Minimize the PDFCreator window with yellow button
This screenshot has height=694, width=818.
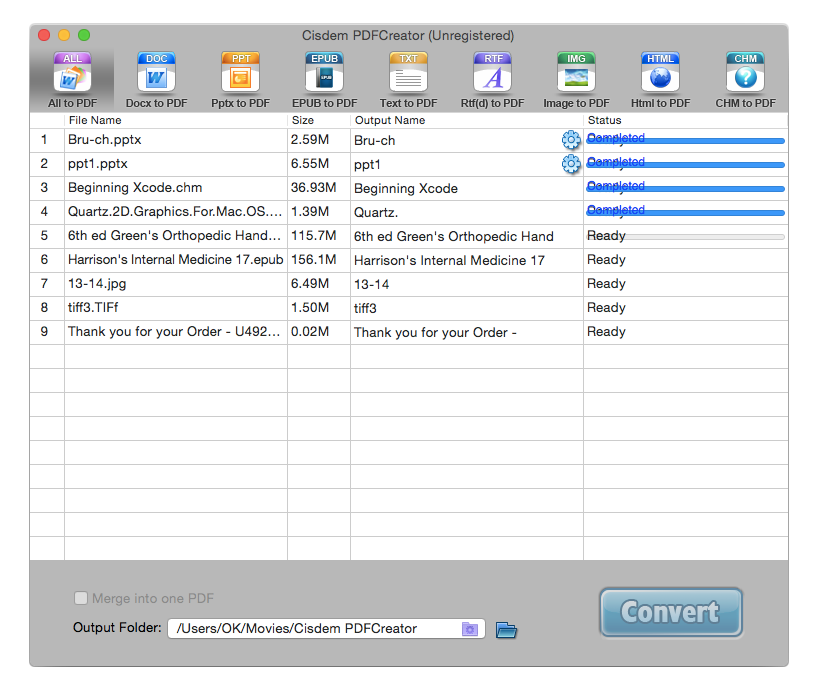tap(64, 35)
